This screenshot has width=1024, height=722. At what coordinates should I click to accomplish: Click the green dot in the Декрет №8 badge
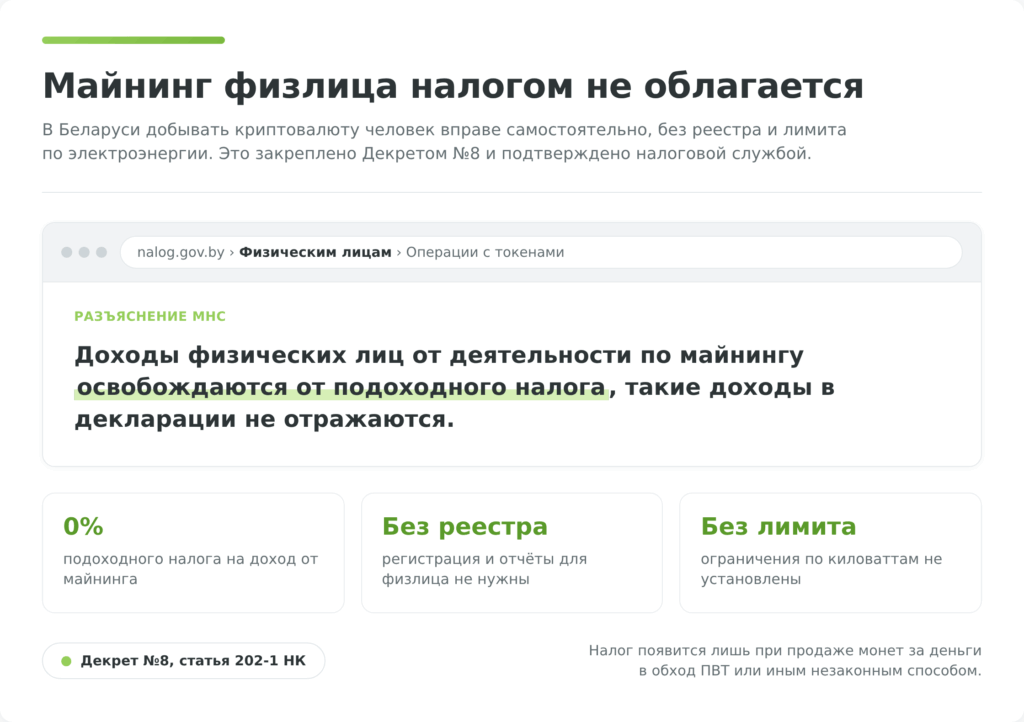coord(66,661)
